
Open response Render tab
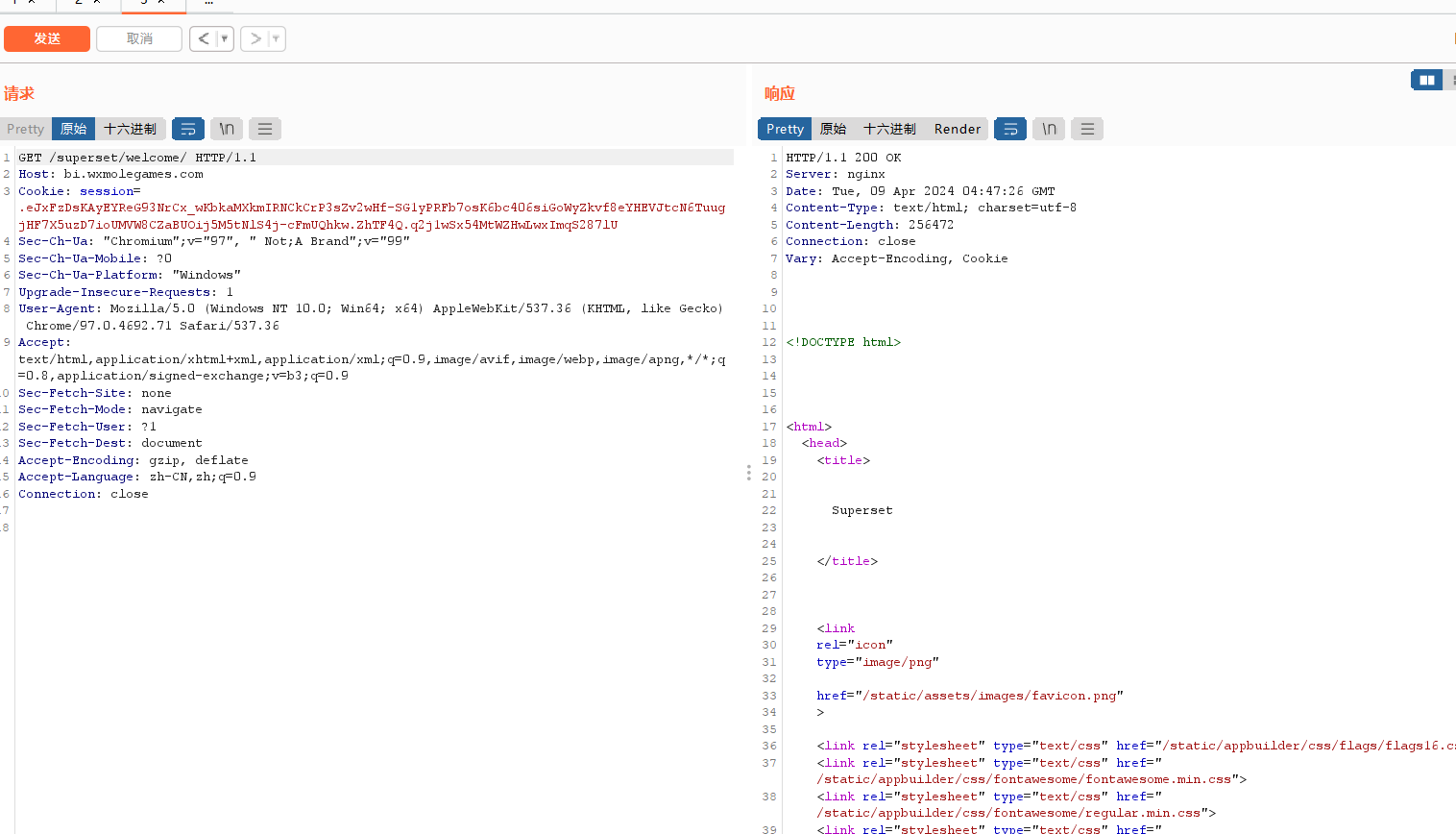tap(958, 129)
